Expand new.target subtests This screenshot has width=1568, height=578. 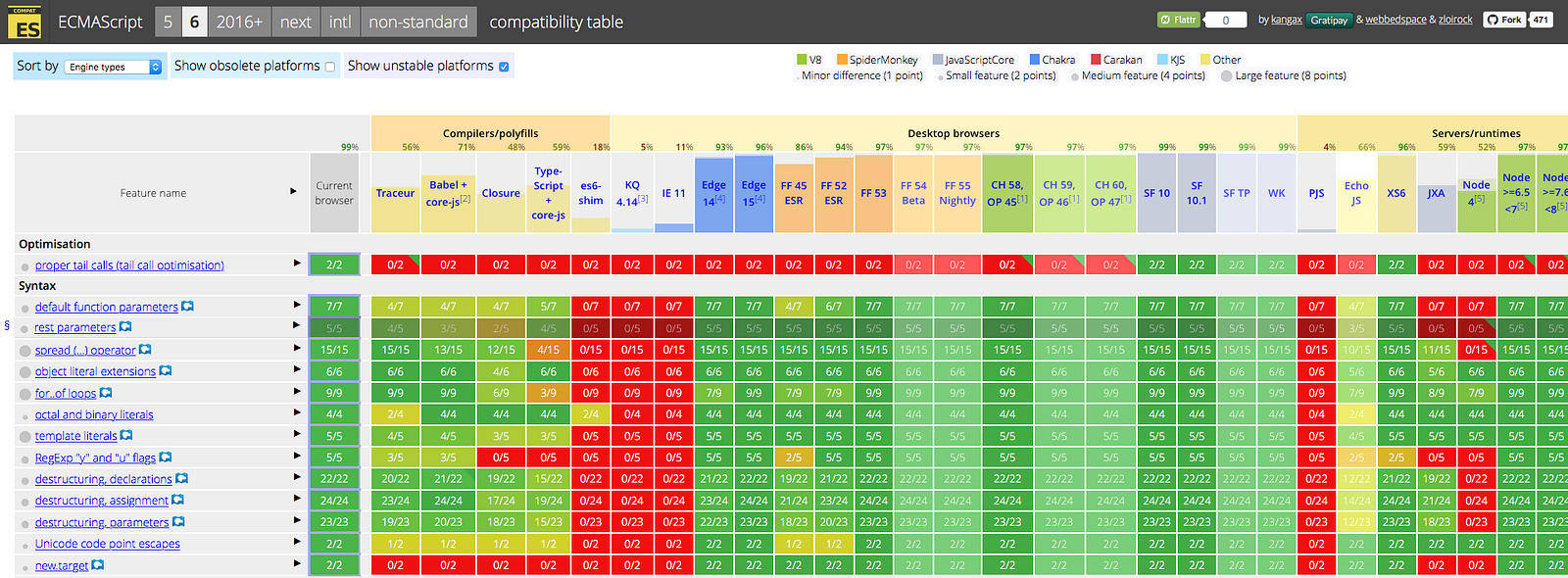296,563
